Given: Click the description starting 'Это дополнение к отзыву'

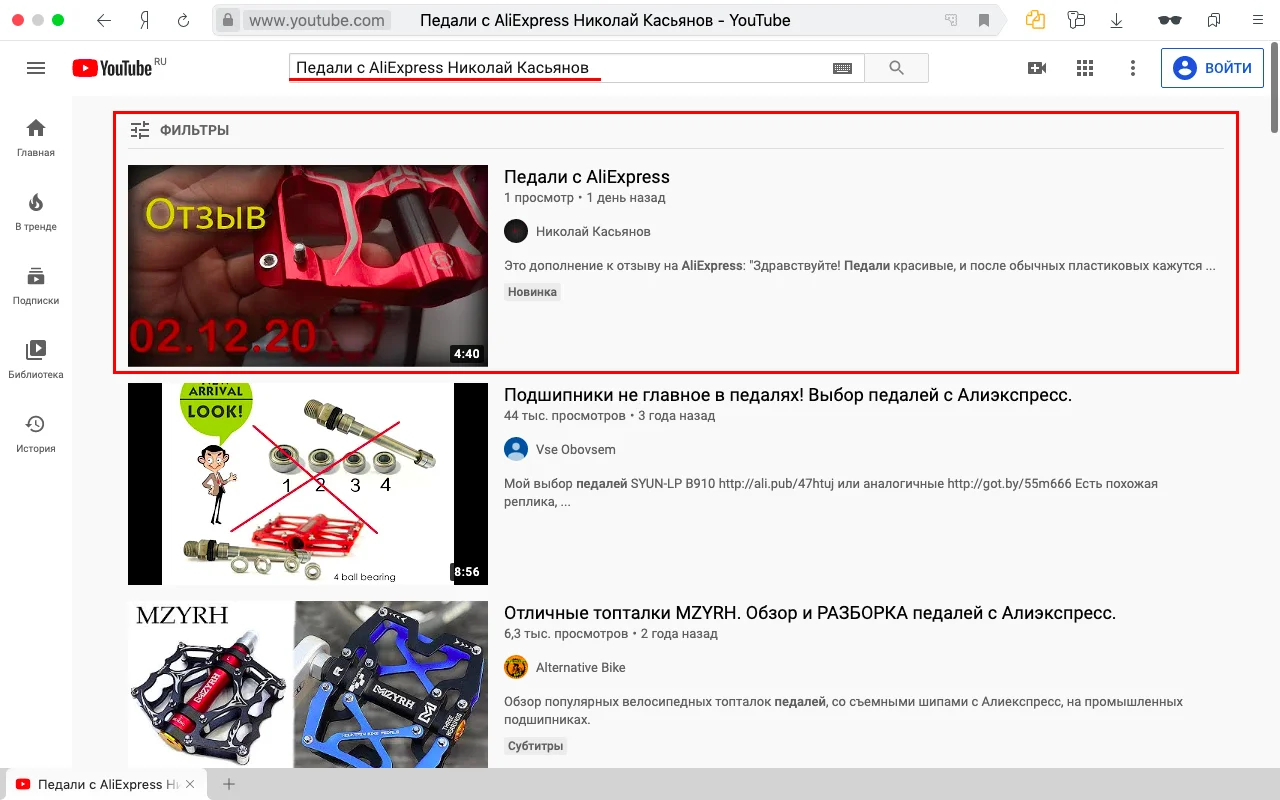Looking at the screenshot, I should (x=860, y=266).
